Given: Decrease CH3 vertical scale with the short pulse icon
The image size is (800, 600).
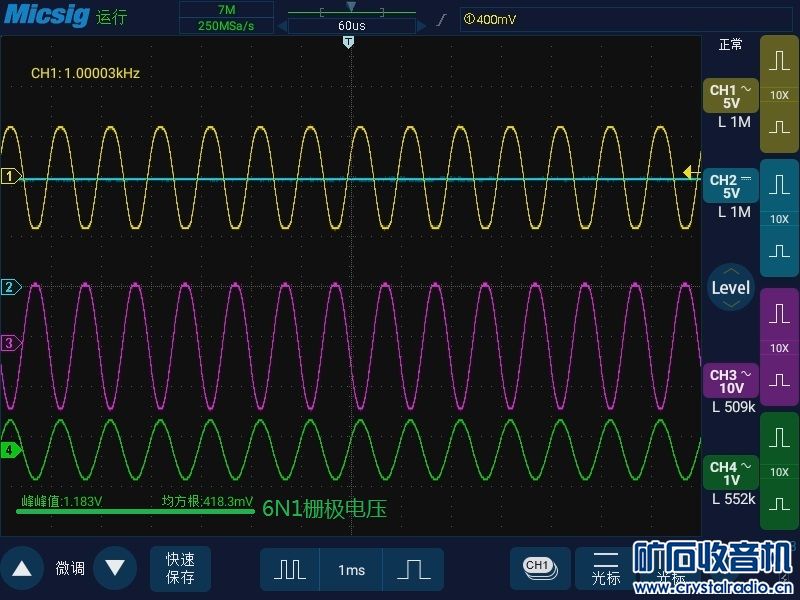Looking at the screenshot, I should coord(779,381).
